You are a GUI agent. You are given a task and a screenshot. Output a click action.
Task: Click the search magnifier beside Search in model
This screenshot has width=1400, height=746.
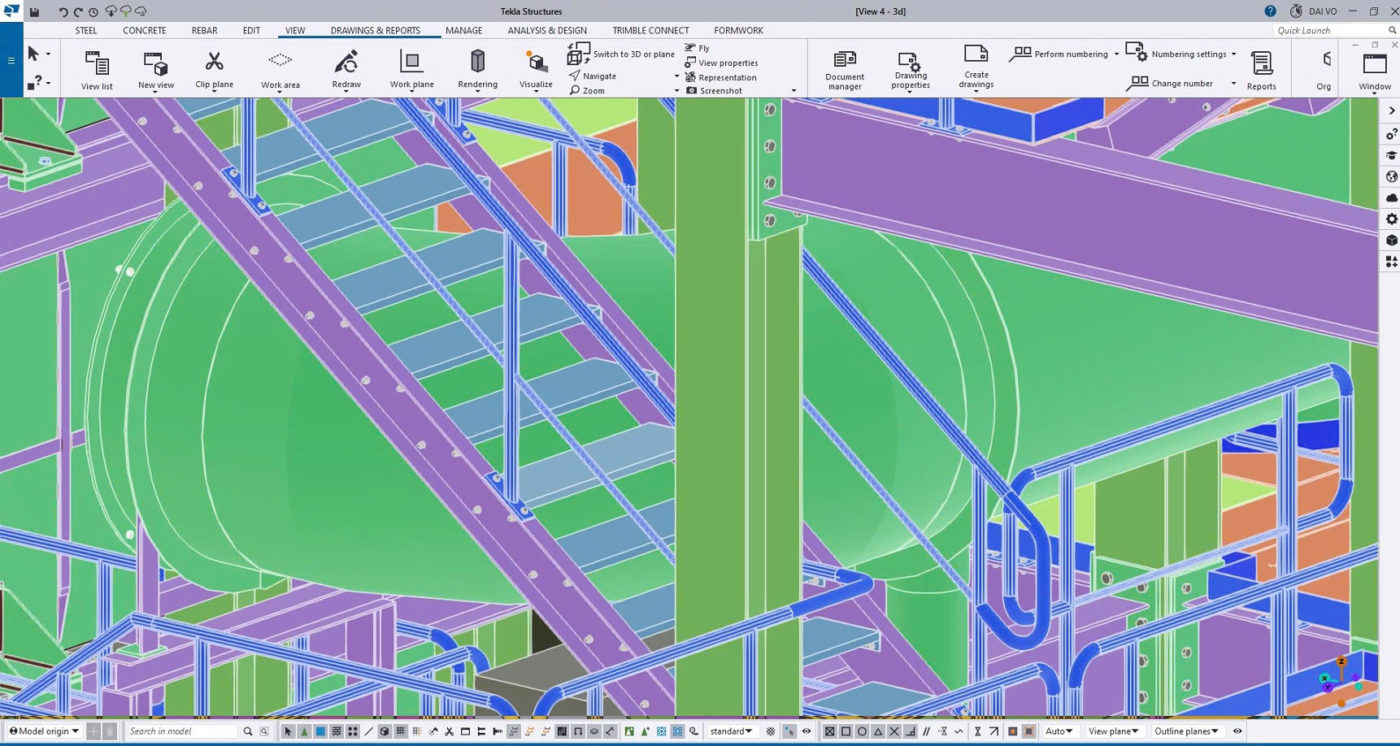[248, 731]
